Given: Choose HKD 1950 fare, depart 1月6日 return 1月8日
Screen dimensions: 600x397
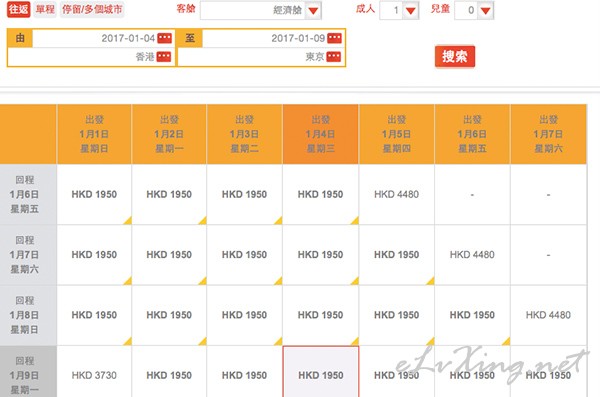Looking at the screenshot, I should click(473, 315).
